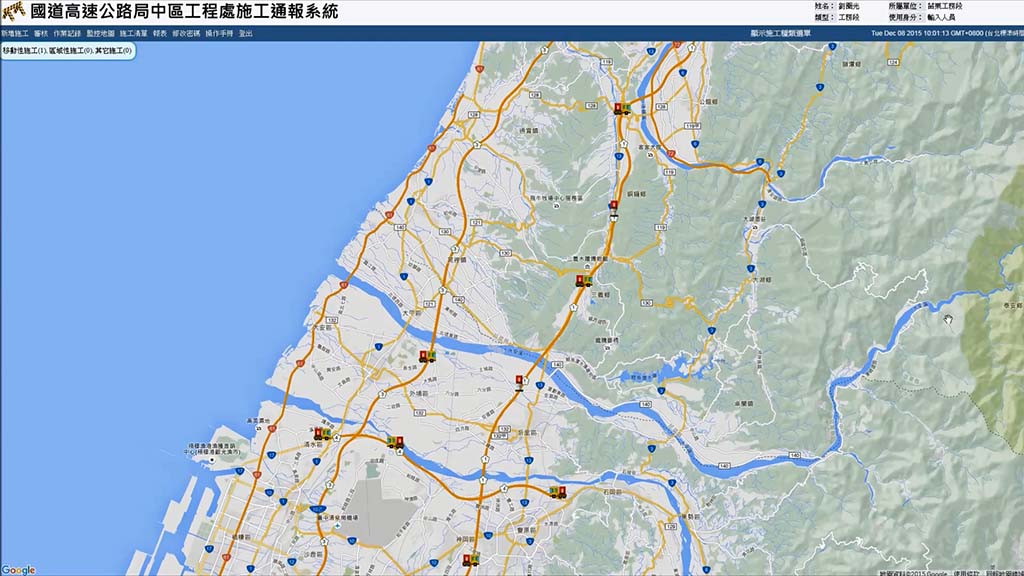Image resolution: width=1024 pixels, height=576 pixels.
Task: Open the 操作手冊 manual link
Action: pyautogui.click(x=219, y=33)
